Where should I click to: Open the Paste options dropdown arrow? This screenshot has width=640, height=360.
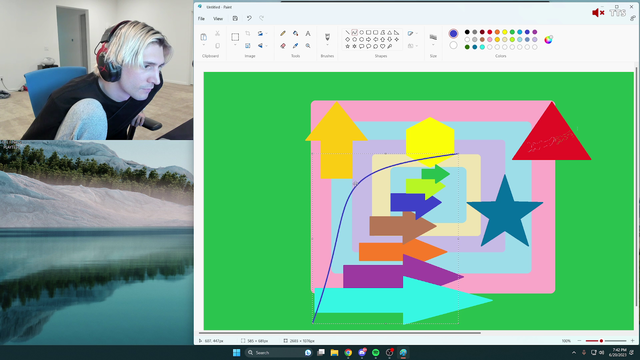tap(204, 45)
